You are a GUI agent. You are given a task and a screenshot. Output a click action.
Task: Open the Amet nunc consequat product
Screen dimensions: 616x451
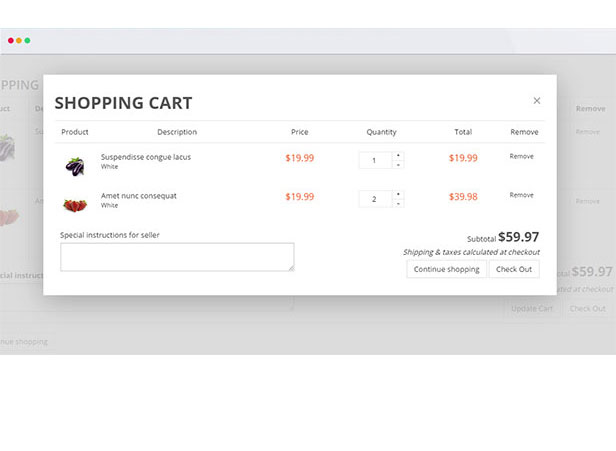[x=139, y=196]
